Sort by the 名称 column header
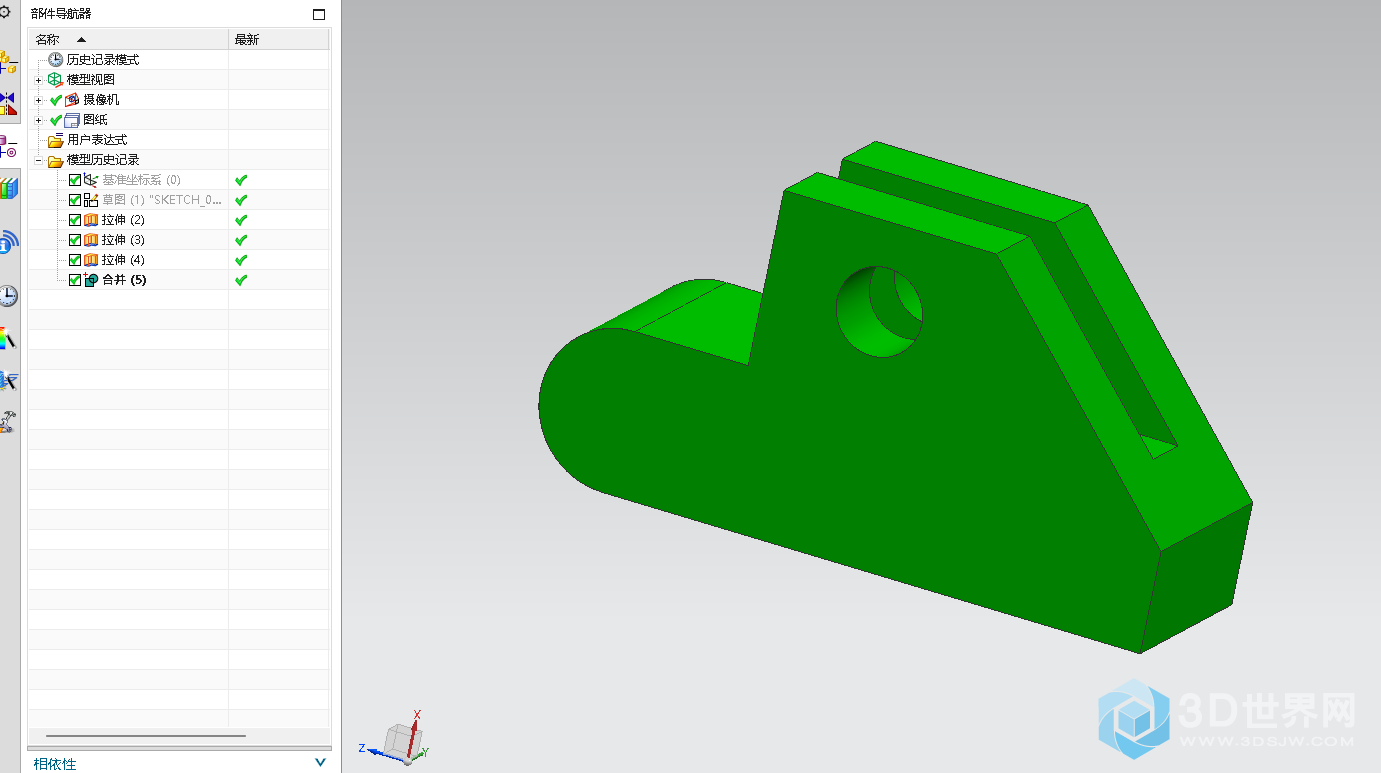Screen dimensions: 1381x773 tap(128, 39)
